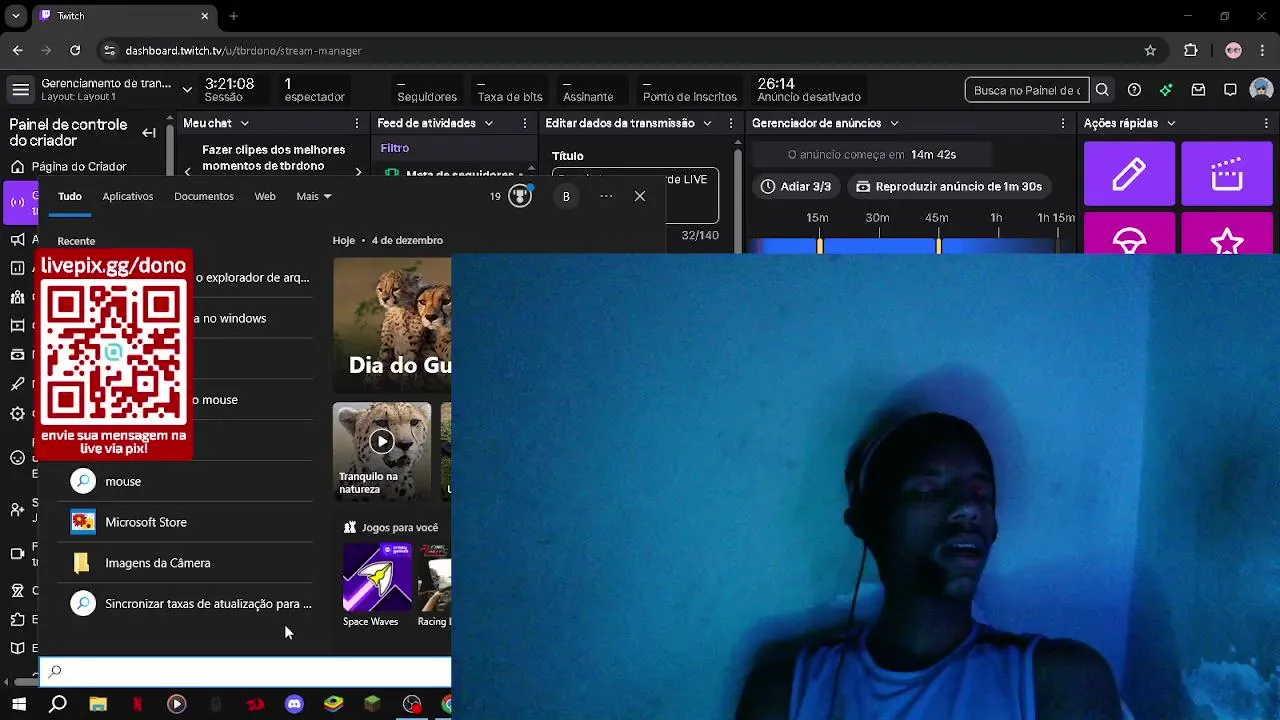Bookmark this page with star icon

click(x=1150, y=50)
